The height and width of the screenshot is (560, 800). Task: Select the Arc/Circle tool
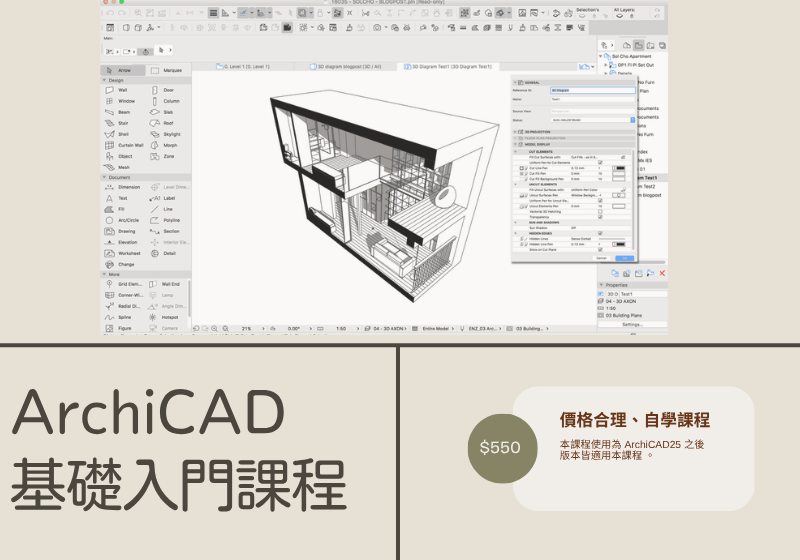tap(122, 220)
